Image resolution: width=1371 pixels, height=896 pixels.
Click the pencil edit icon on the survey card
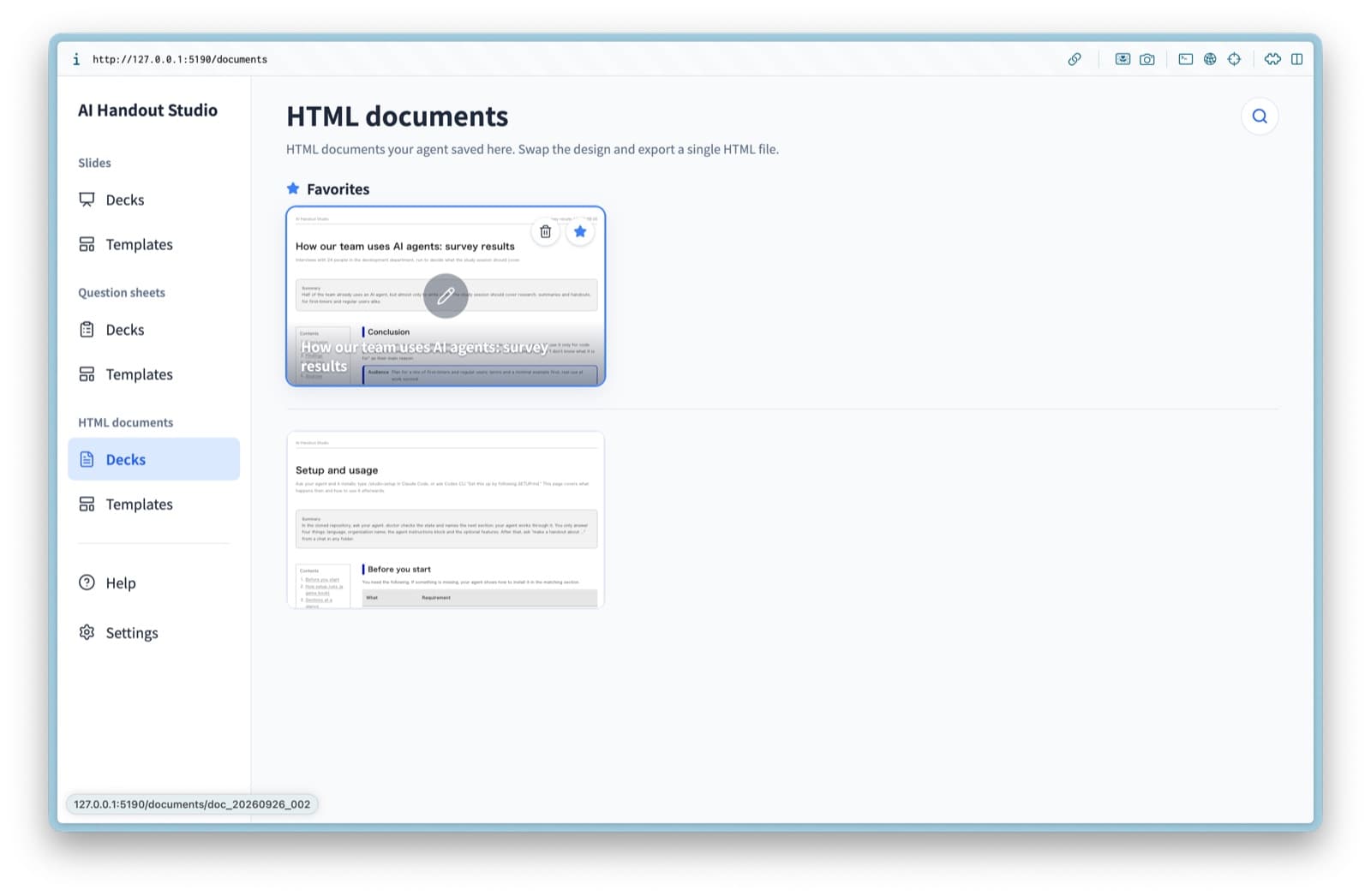point(446,296)
